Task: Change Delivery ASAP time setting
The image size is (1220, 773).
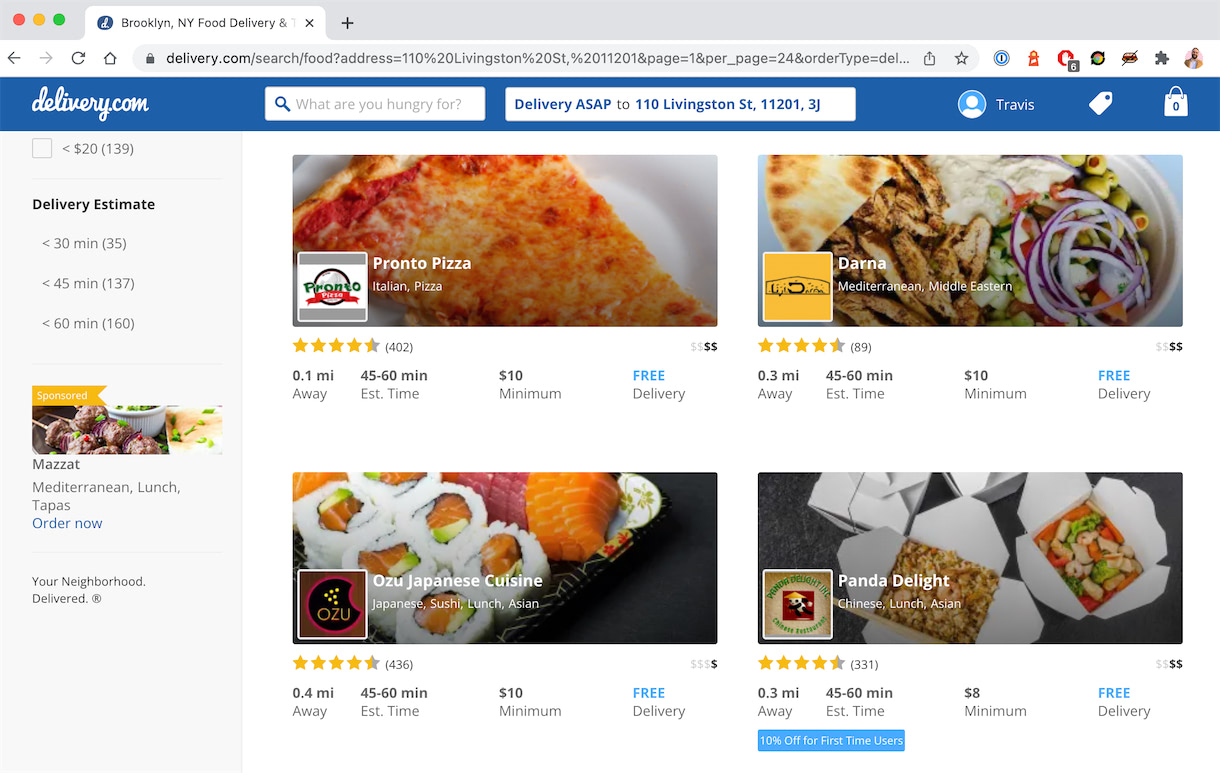Action: pyautogui.click(x=562, y=104)
